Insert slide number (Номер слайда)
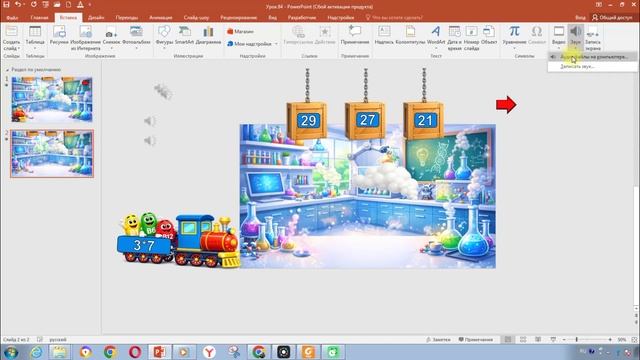This screenshot has height=360, width=640. click(x=471, y=38)
